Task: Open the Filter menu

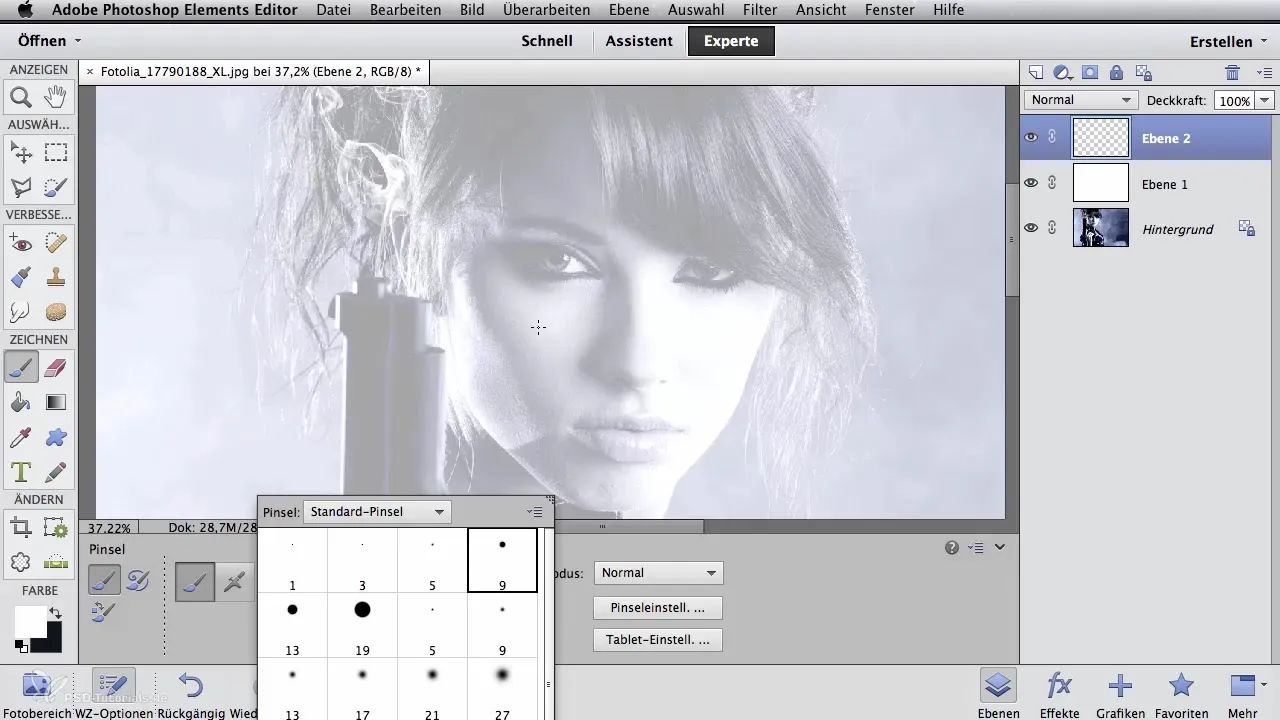Action: tap(758, 10)
